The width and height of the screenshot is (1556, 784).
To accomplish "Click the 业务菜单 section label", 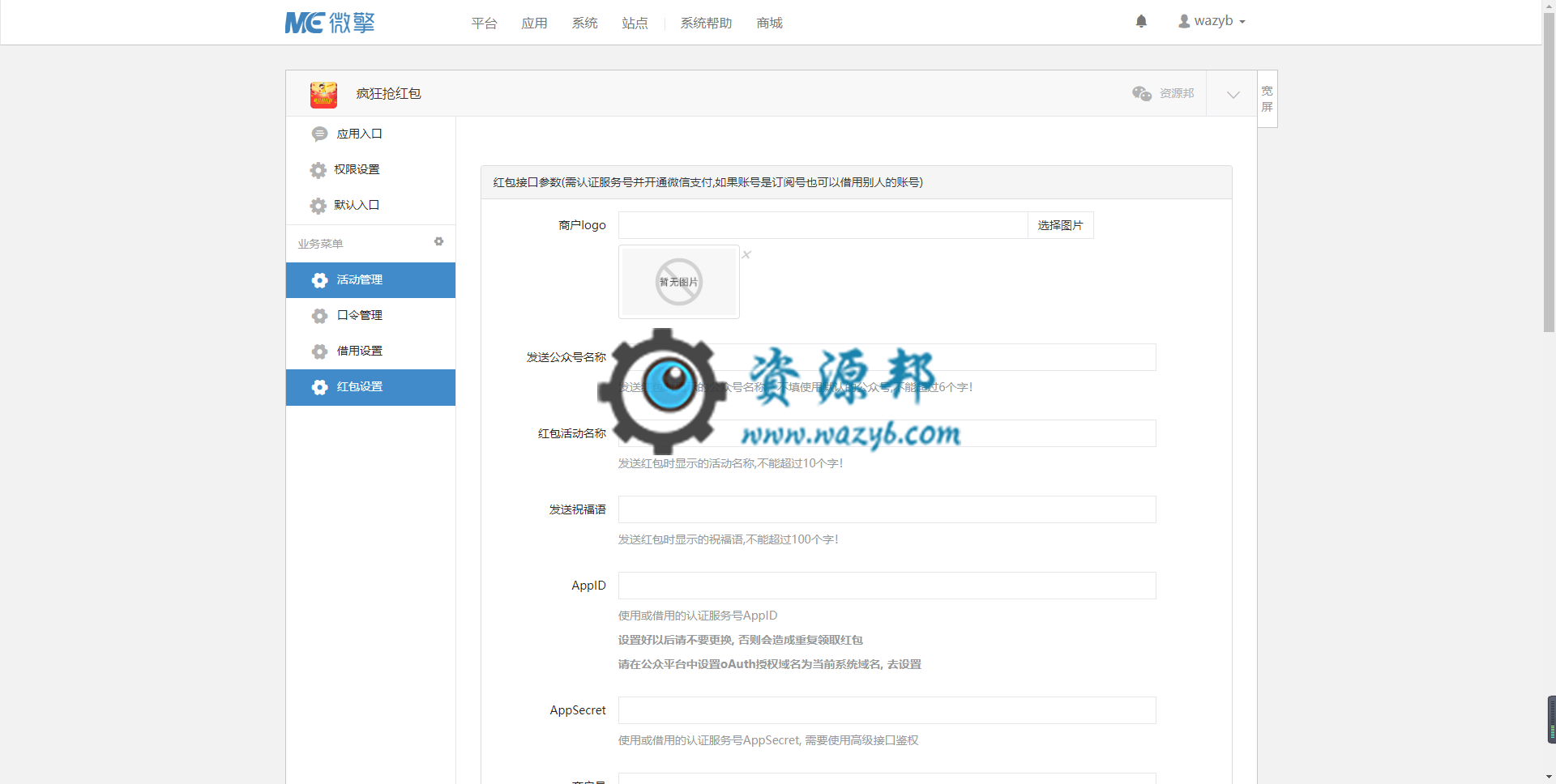I will pyautogui.click(x=320, y=244).
